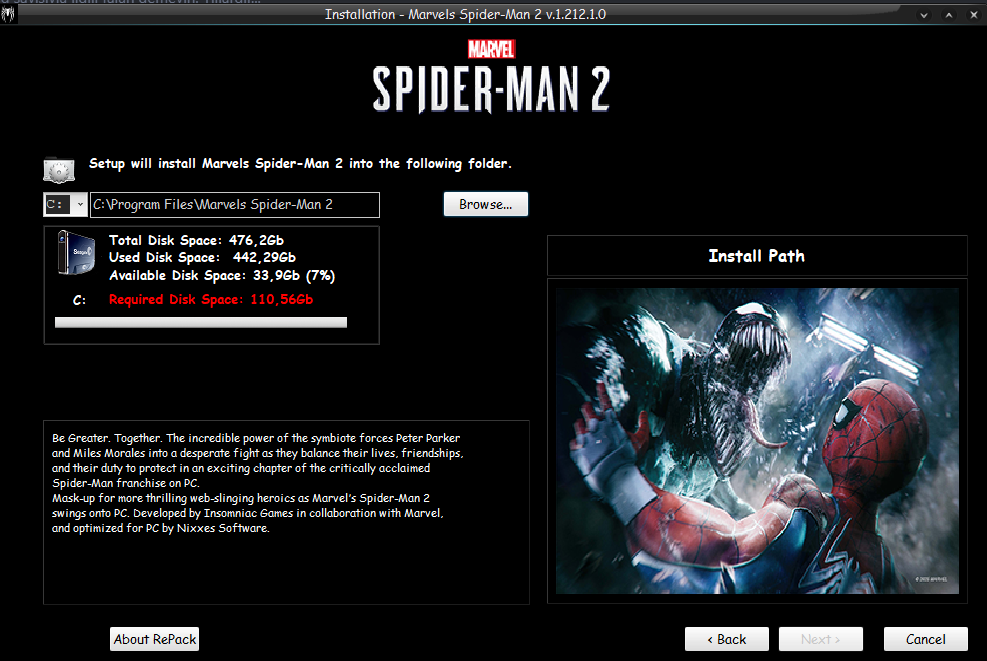Image resolution: width=987 pixels, height=661 pixels.
Task: Go back with the < Back button
Action: [726, 639]
